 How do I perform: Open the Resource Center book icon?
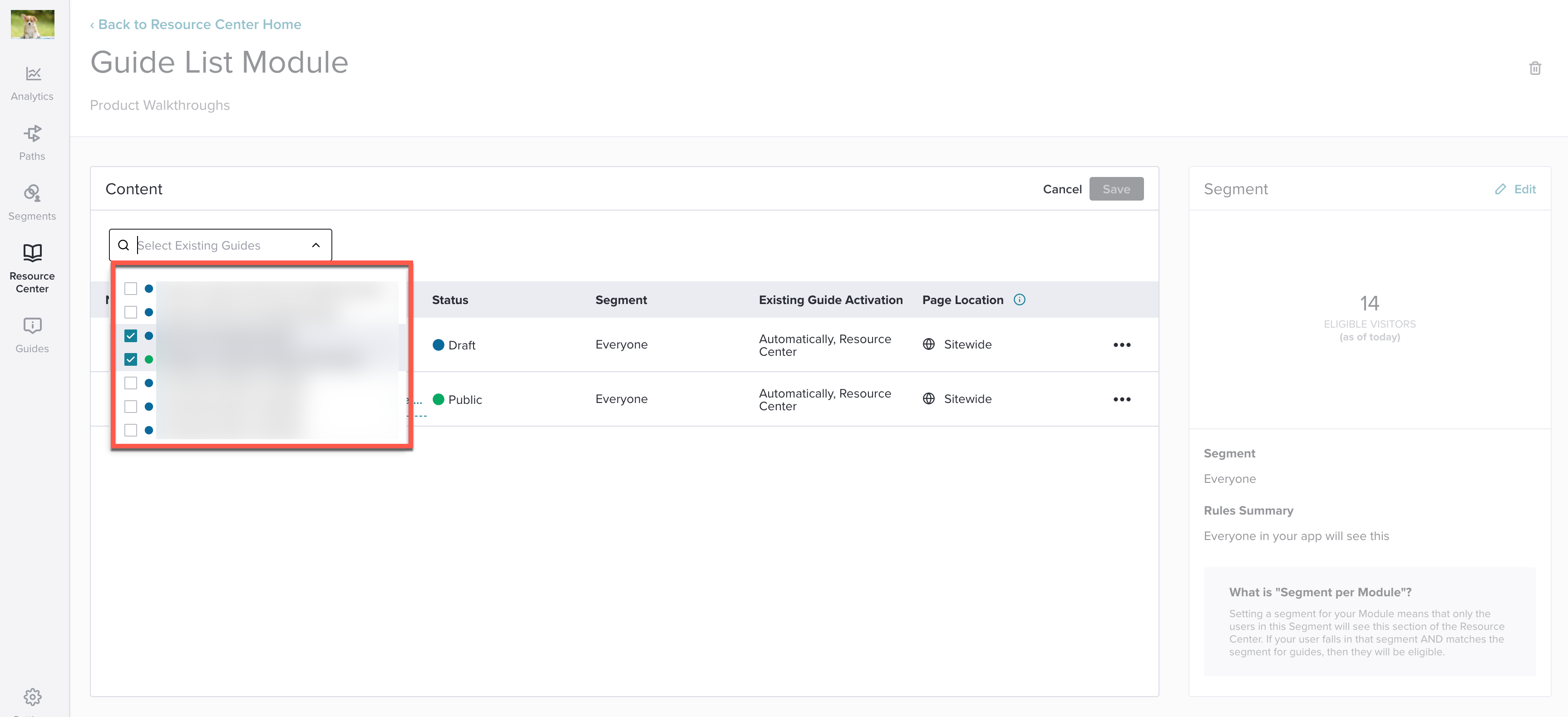click(x=32, y=252)
